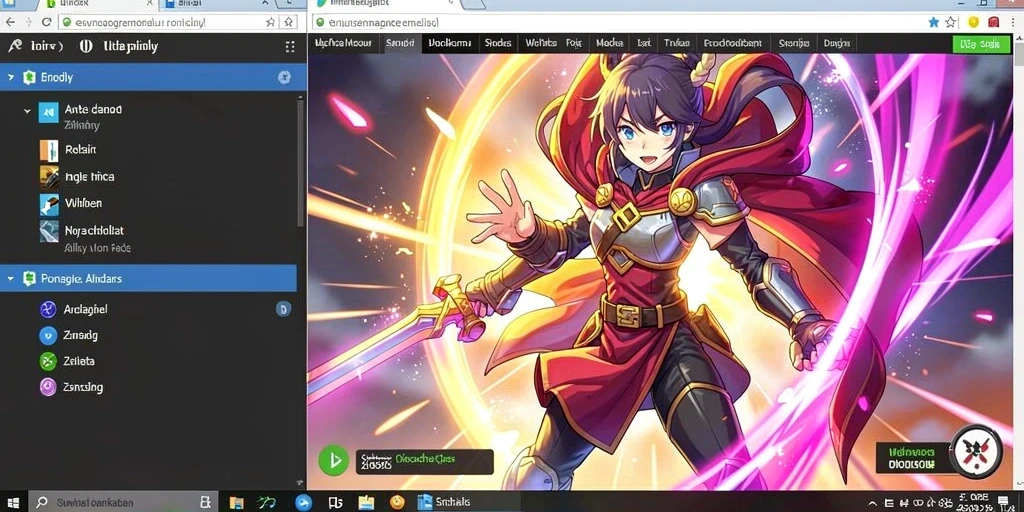Image resolution: width=1024 pixels, height=512 pixels.
Task: Collapse the Enodly section
Action: tap(10, 78)
